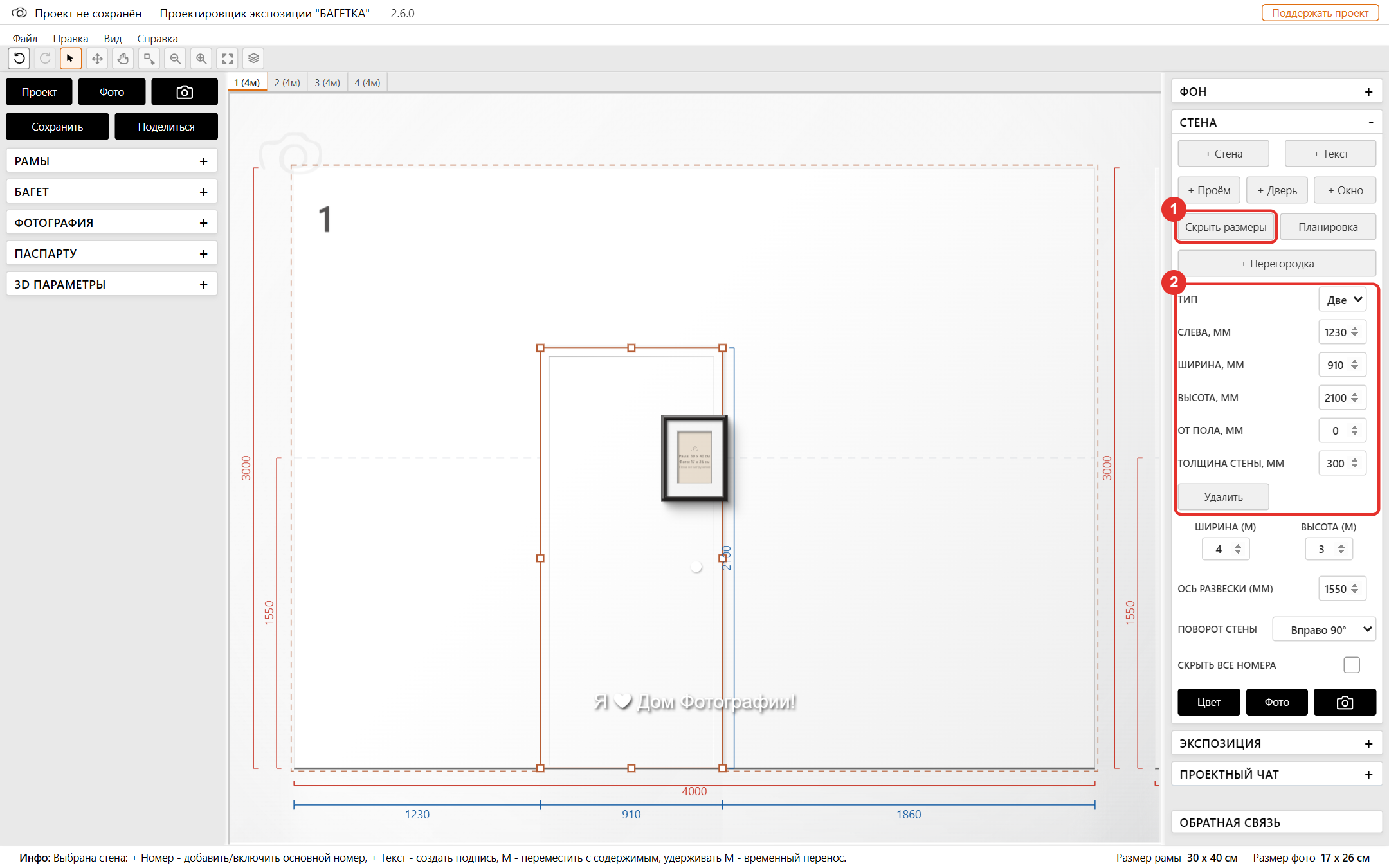Switch to wall tab 2 (4м)

pos(287,82)
